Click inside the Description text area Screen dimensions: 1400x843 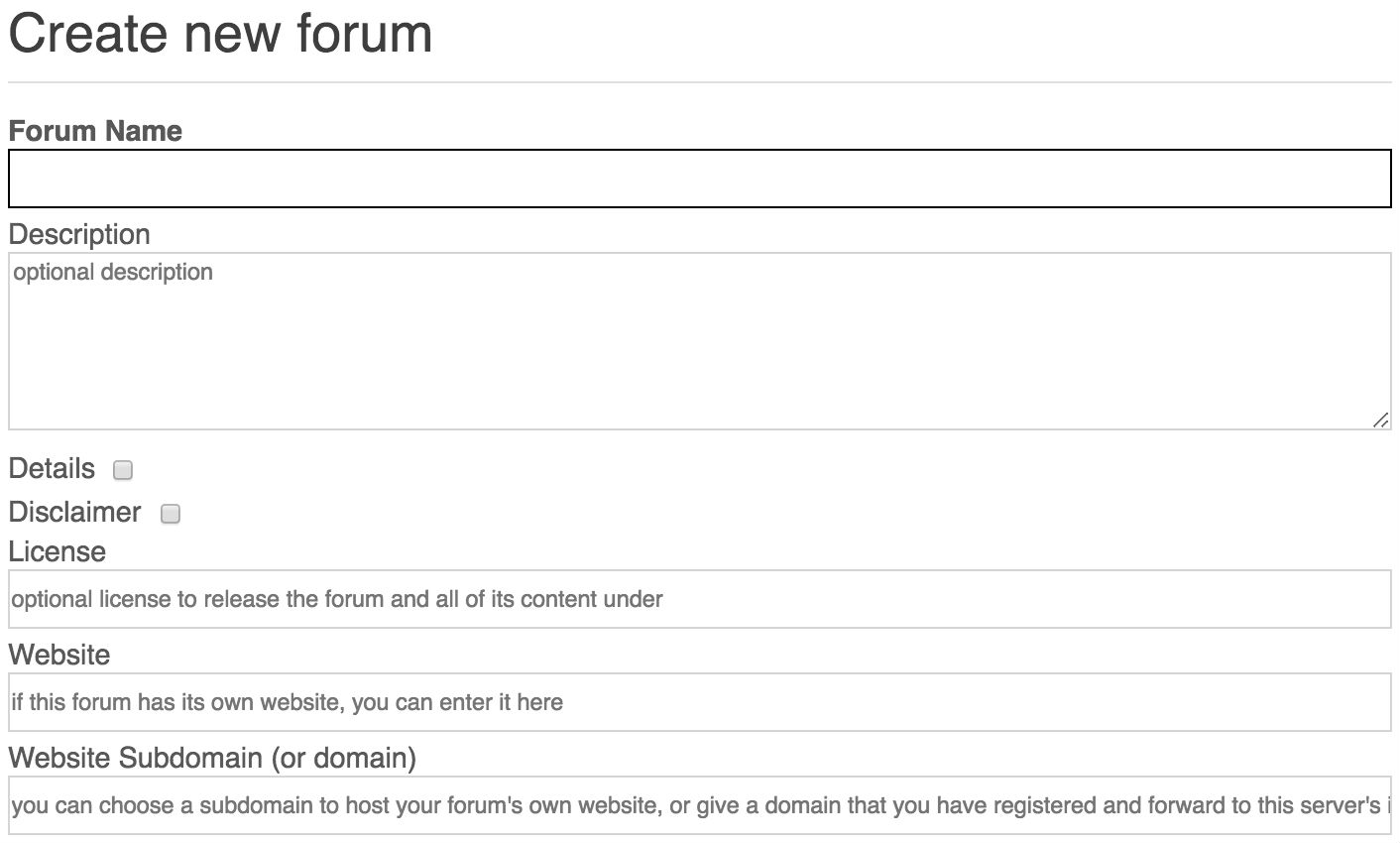(x=699, y=341)
